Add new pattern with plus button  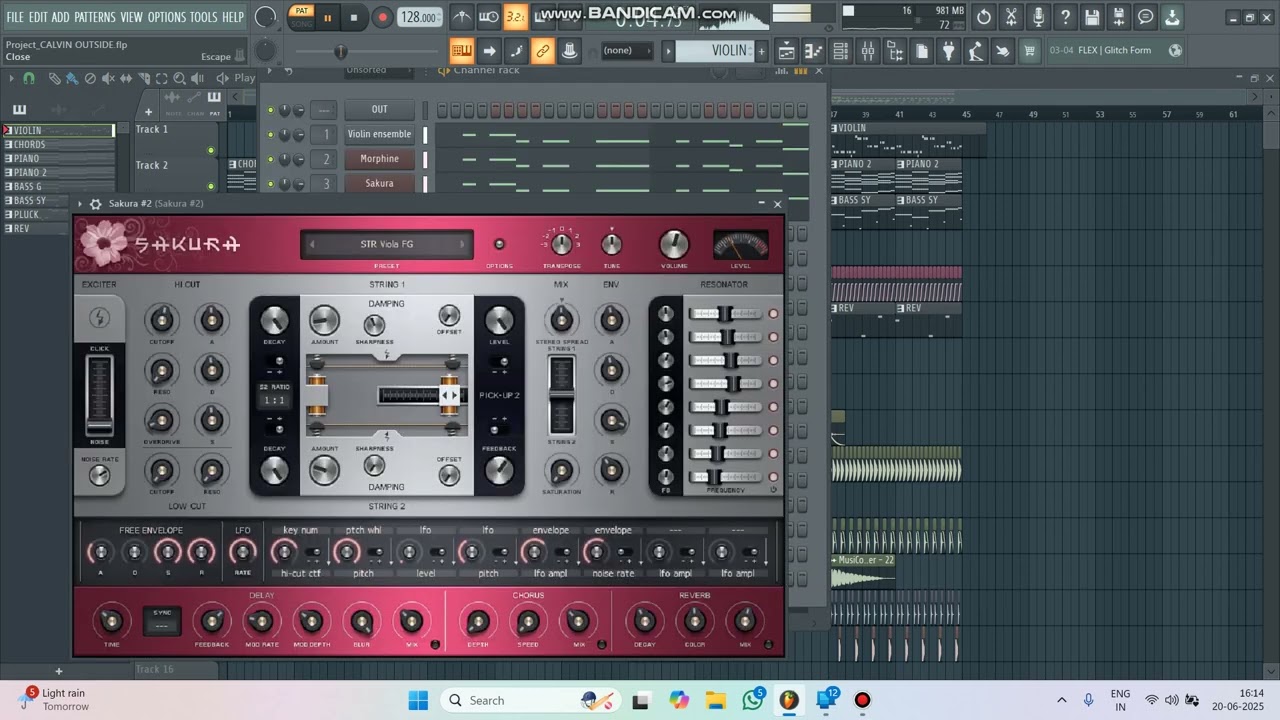761,51
